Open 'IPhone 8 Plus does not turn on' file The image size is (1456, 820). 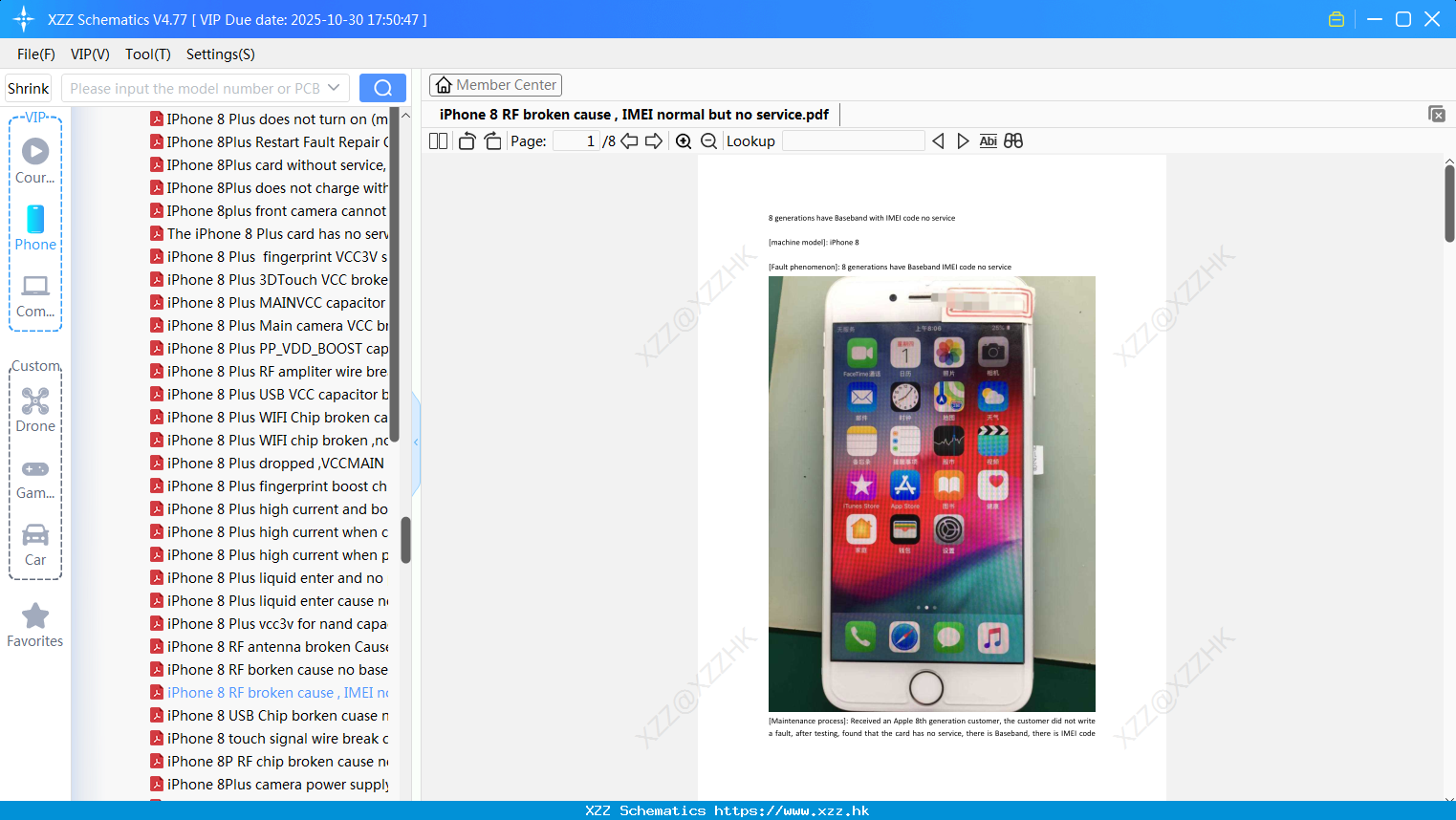pyautogui.click(x=269, y=119)
